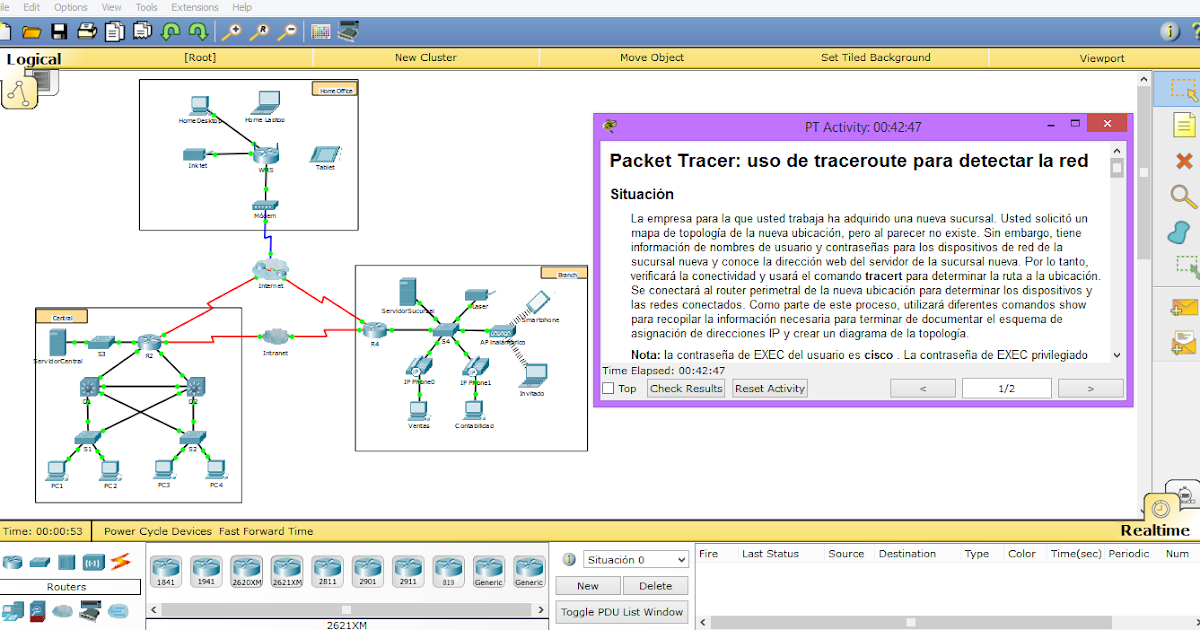
Task: Select the Draw Polygon shape tool
Action: (x=1184, y=231)
